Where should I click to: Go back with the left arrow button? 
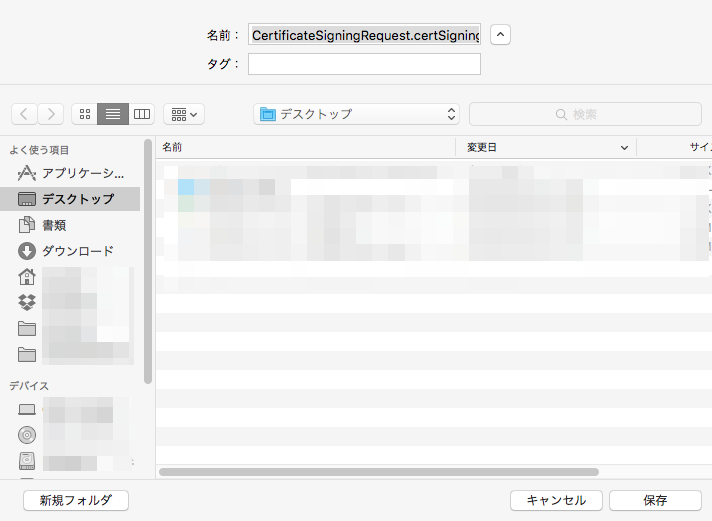pyautogui.click(x=24, y=114)
